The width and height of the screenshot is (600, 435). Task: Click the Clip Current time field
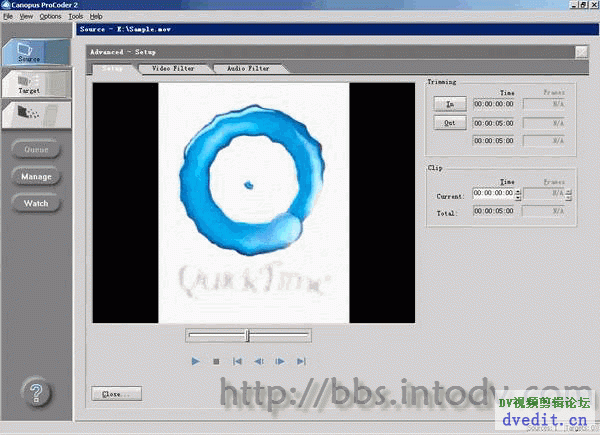coord(494,193)
